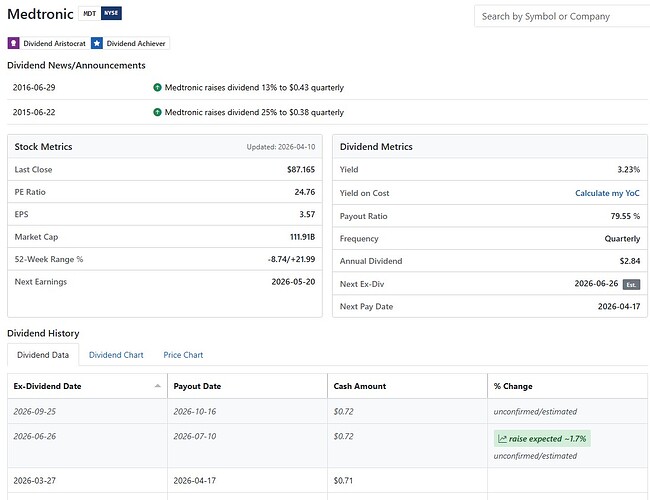The height and width of the screenshot is (500, 650).
Task: Click the MDT ticker badge
Action: pyautogui.click(x=90, y=13)
